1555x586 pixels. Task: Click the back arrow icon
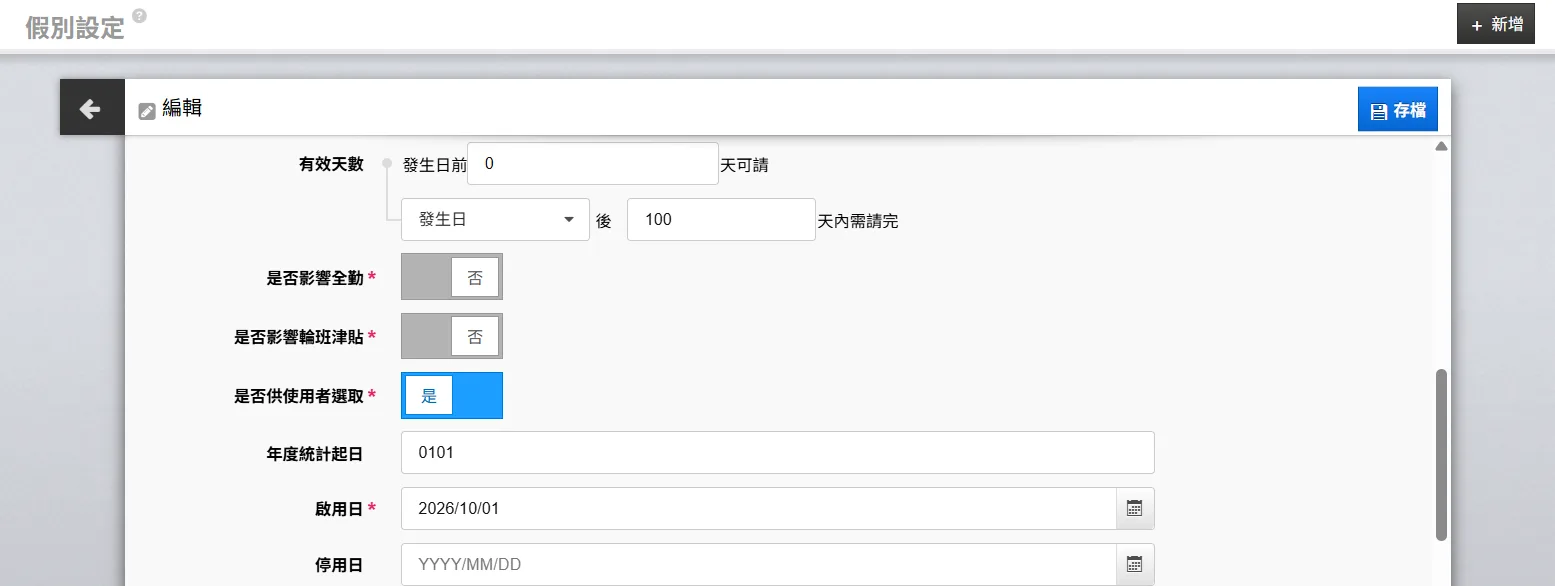92,107
